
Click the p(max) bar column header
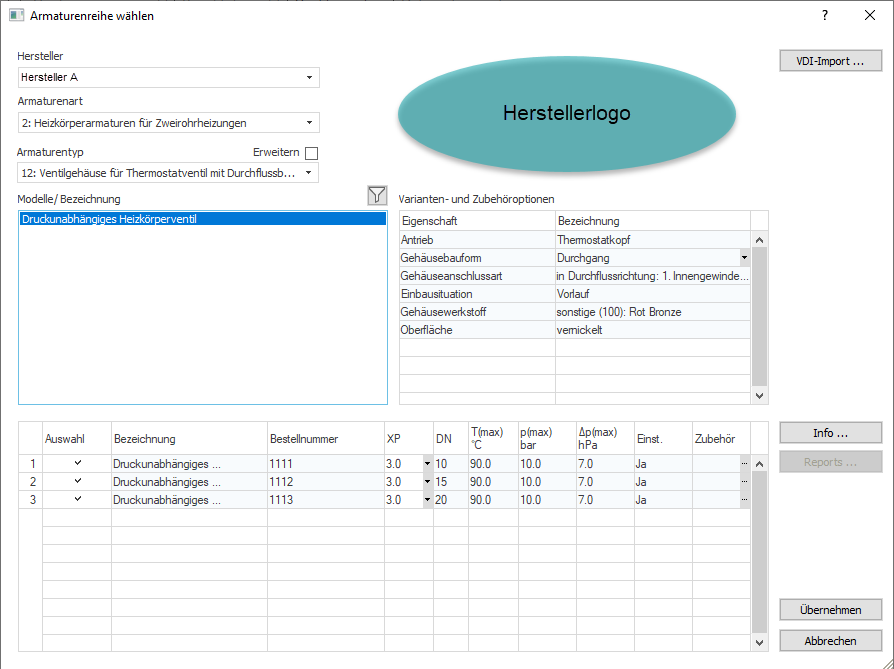tap(547, 439)
